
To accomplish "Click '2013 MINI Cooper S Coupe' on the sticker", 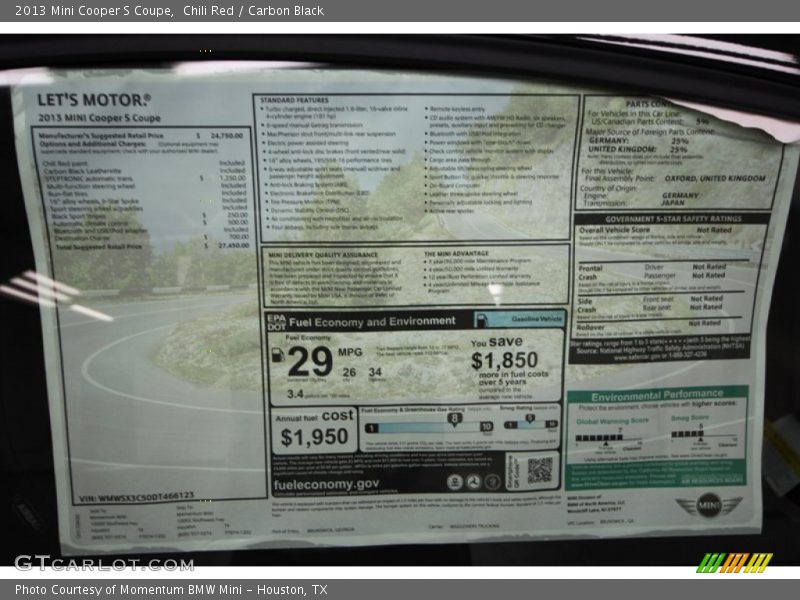I will tap(99, 118).
